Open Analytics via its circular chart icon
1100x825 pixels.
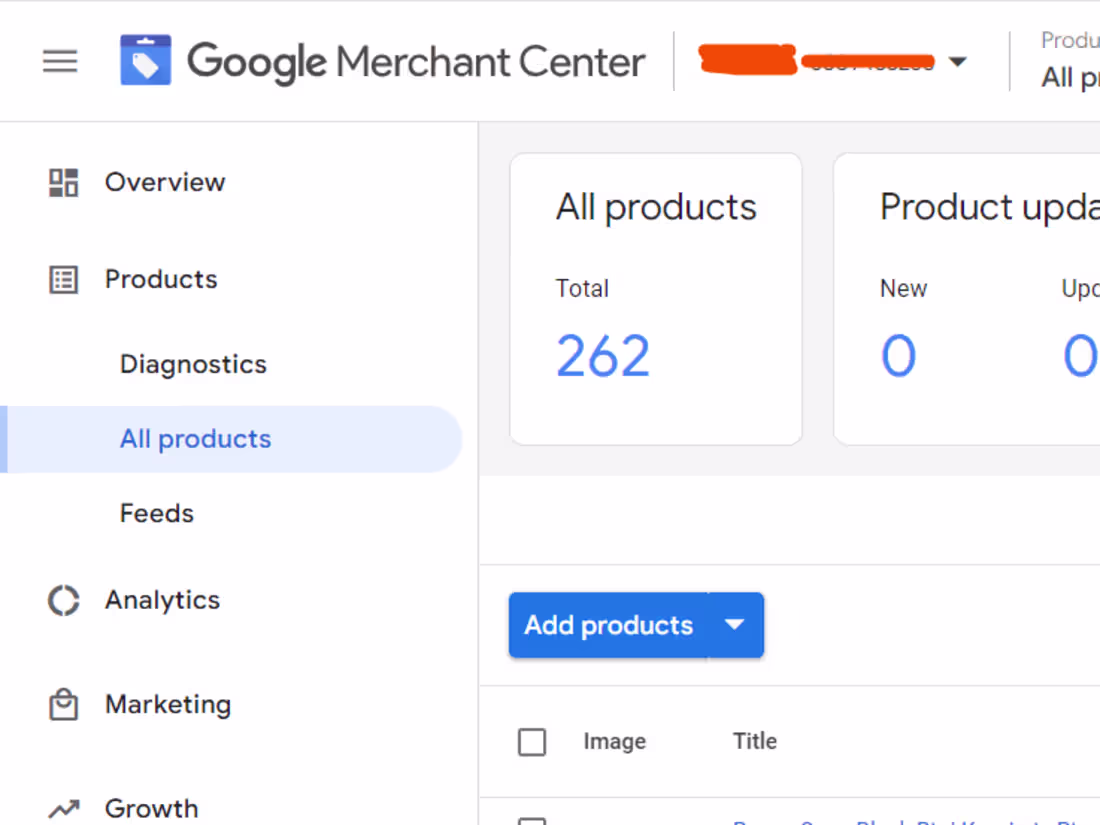tap(63, 600)
